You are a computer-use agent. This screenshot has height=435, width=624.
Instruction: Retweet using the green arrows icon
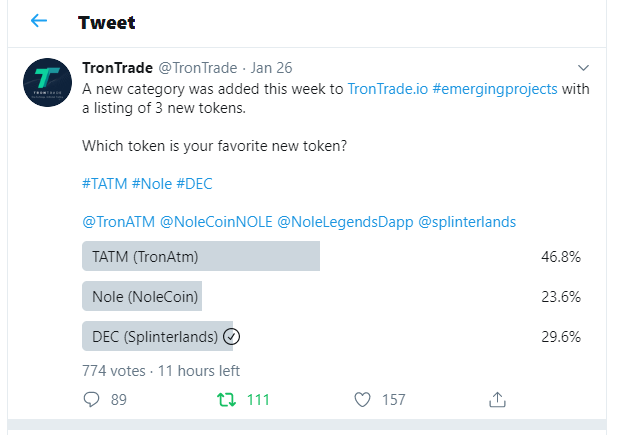point(227,399)
